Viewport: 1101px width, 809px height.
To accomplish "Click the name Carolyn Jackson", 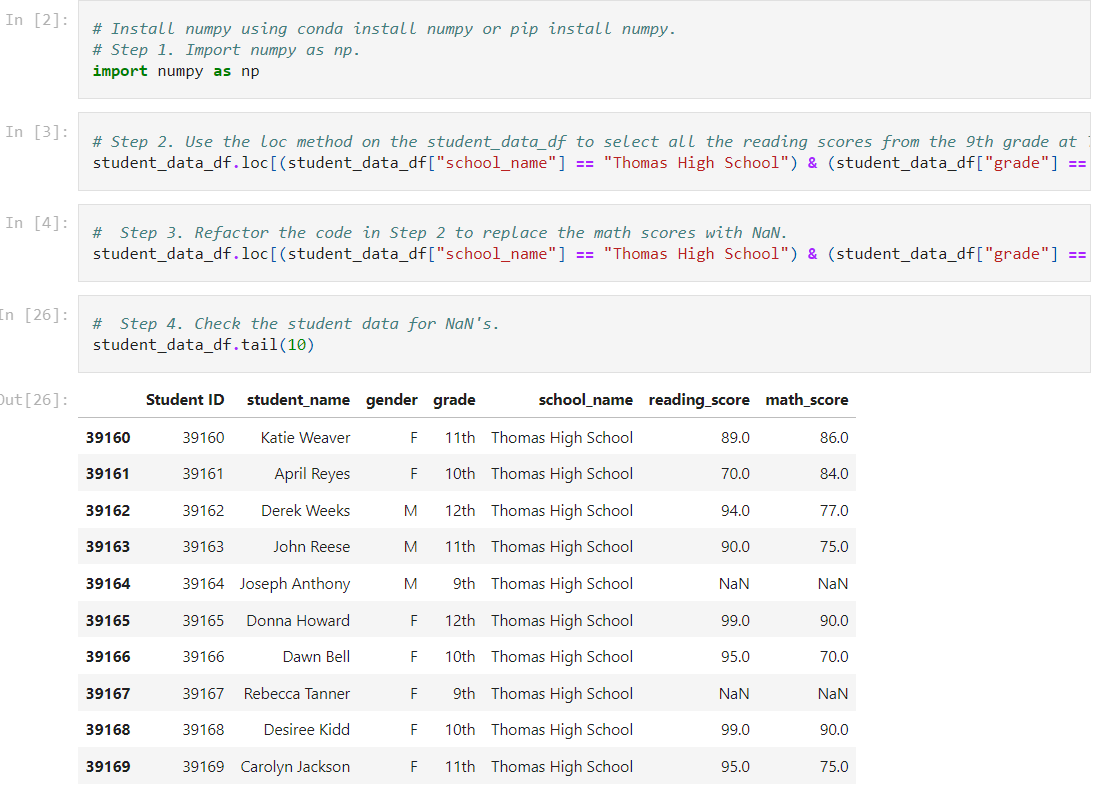I will click(296, 767).
